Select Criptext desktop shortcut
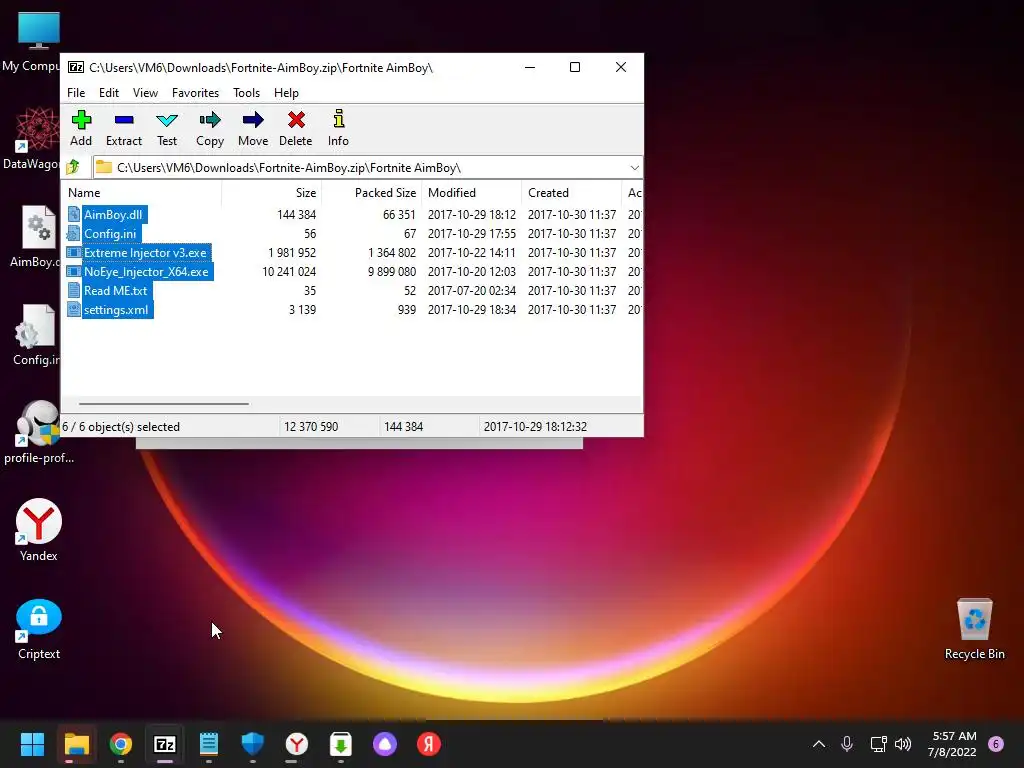This screenshot has width=1024, height=768. pyautogui.click(x=39, y=628)
